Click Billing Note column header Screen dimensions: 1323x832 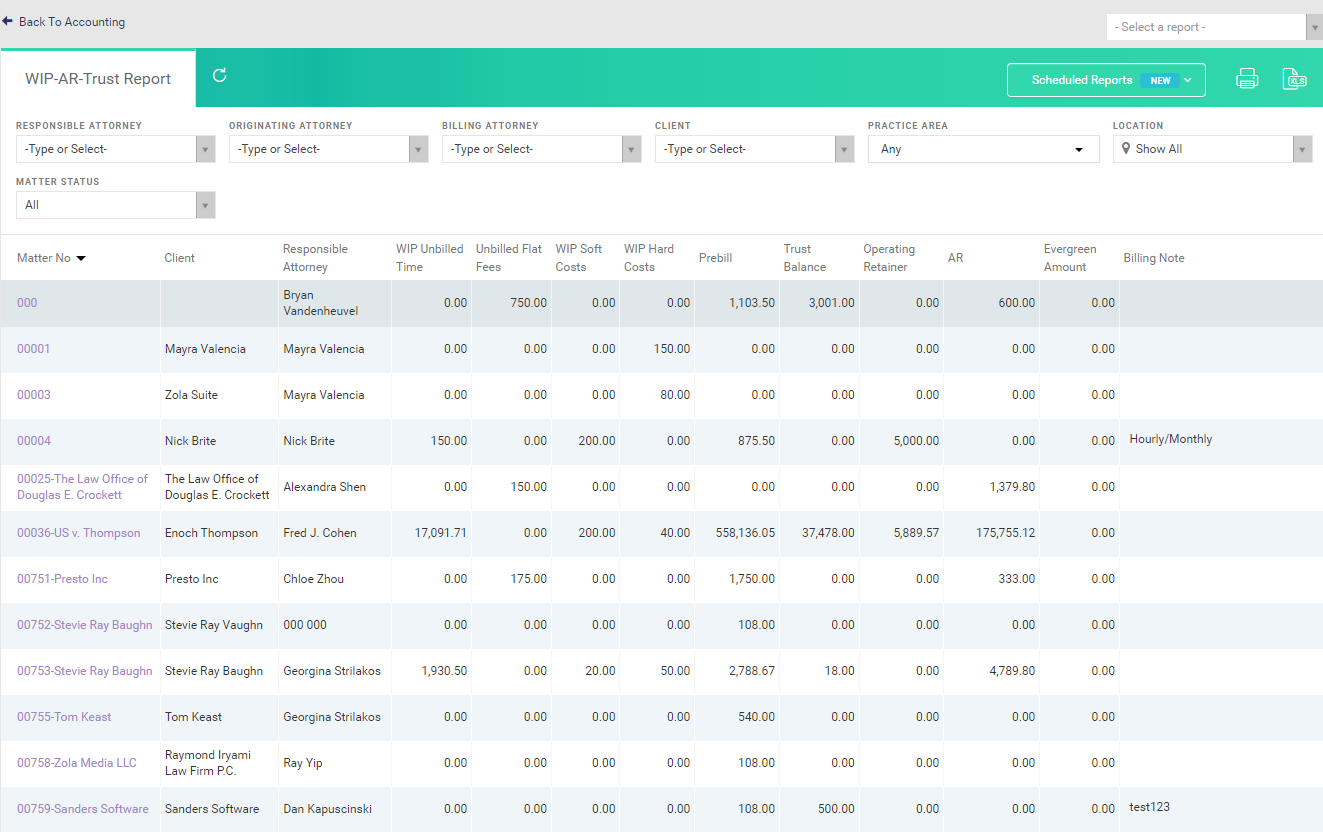point(1153,258)
